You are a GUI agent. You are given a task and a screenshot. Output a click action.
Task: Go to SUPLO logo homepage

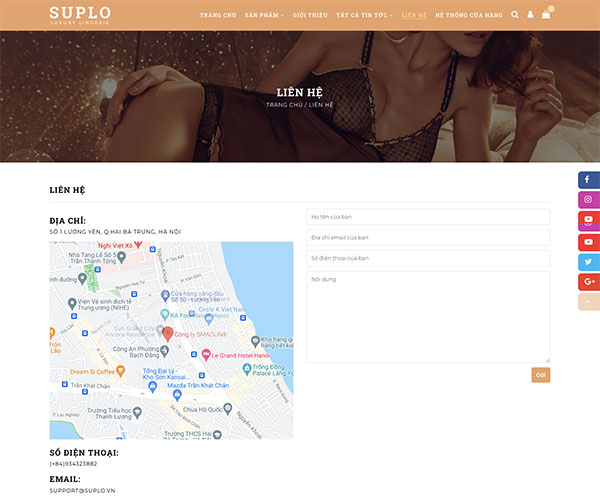(x=80, y=15)
